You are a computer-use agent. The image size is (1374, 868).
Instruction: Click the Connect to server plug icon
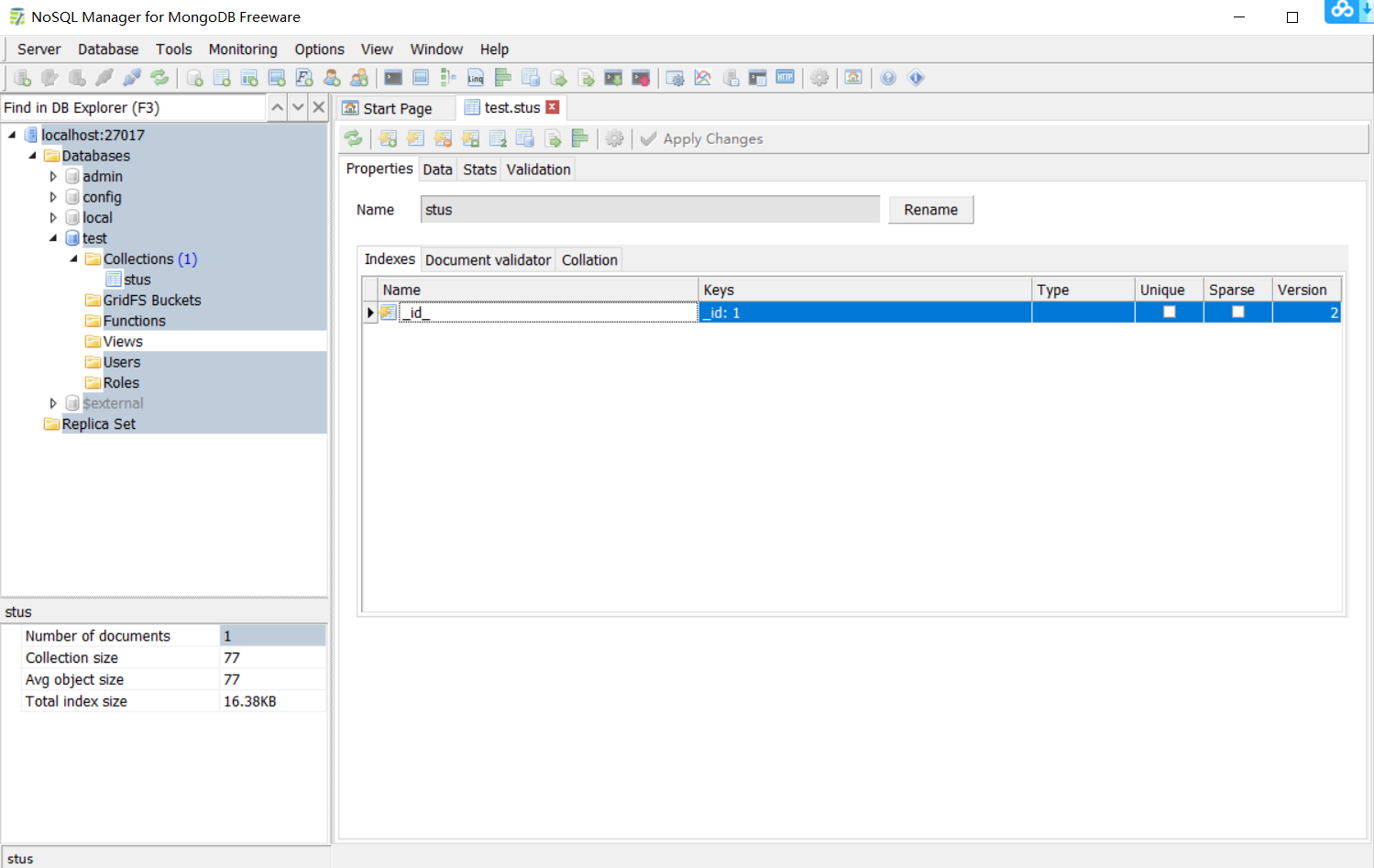click(104, 78)
